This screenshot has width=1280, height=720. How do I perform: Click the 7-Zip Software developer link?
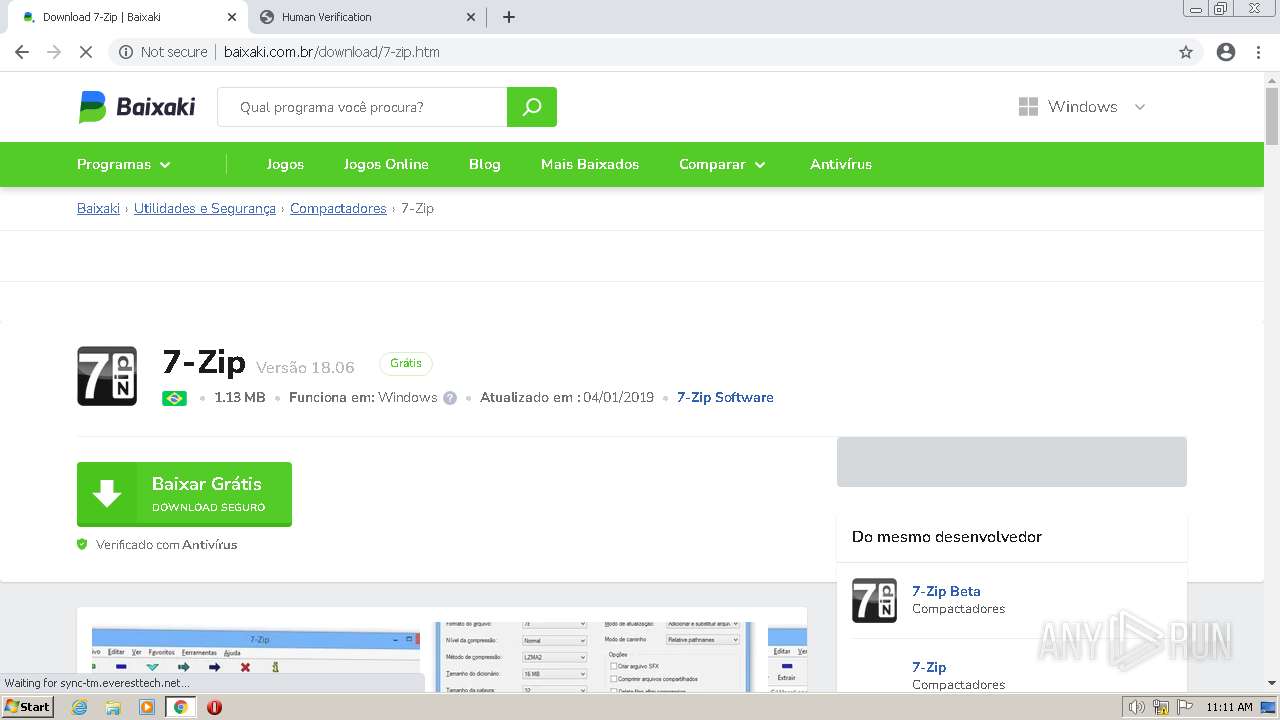(x=725, y=398)
